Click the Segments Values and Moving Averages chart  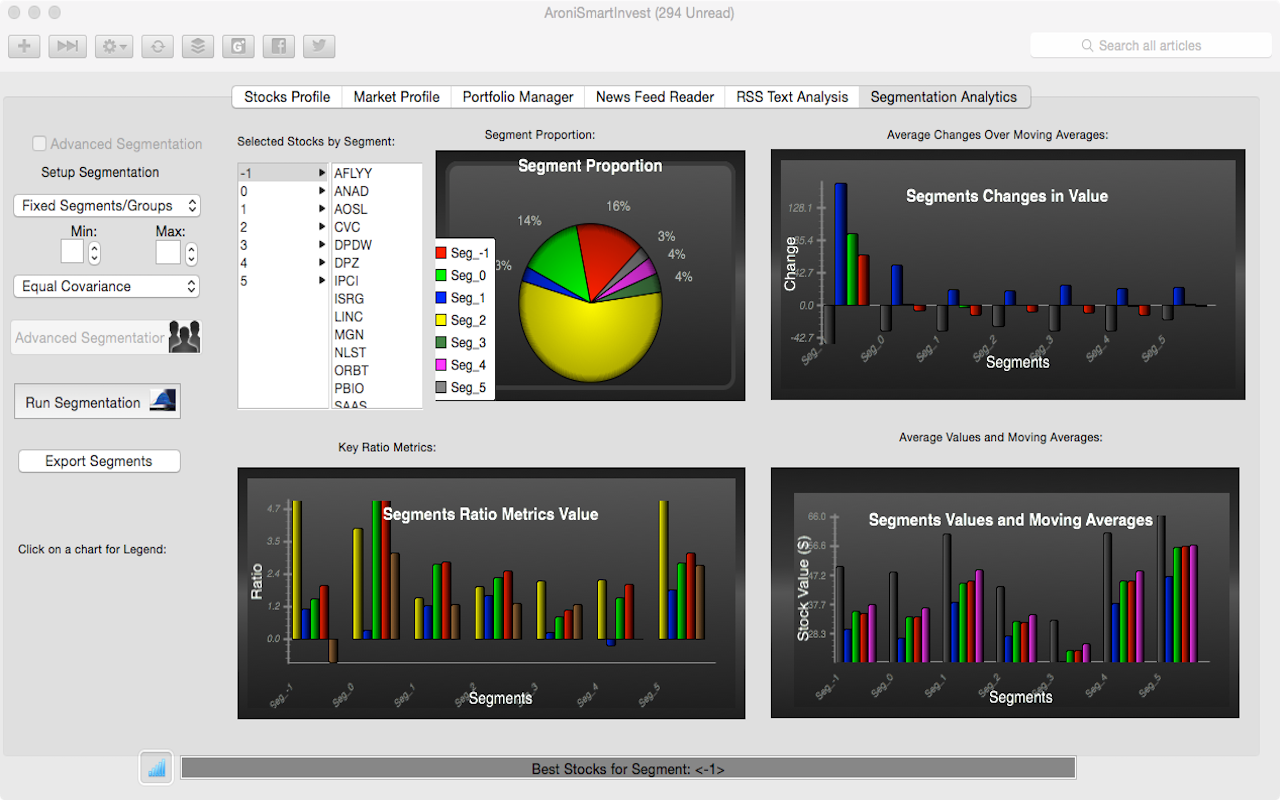point(1005,593)
